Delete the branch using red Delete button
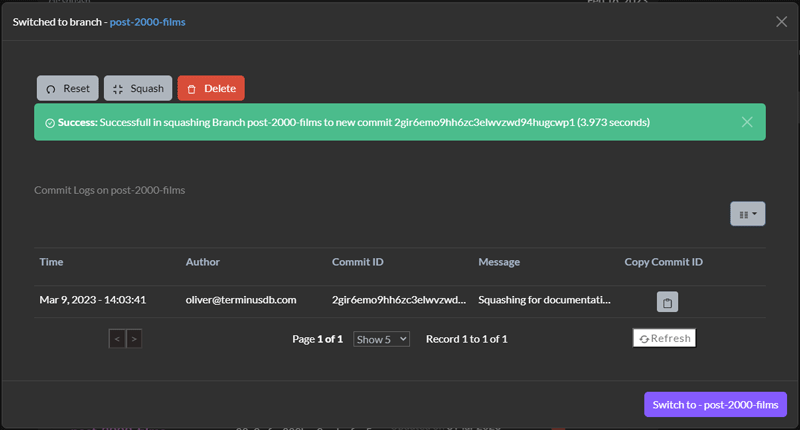This screenshot has height=430, width=800. pyautogui.click(x=211, y=88)
